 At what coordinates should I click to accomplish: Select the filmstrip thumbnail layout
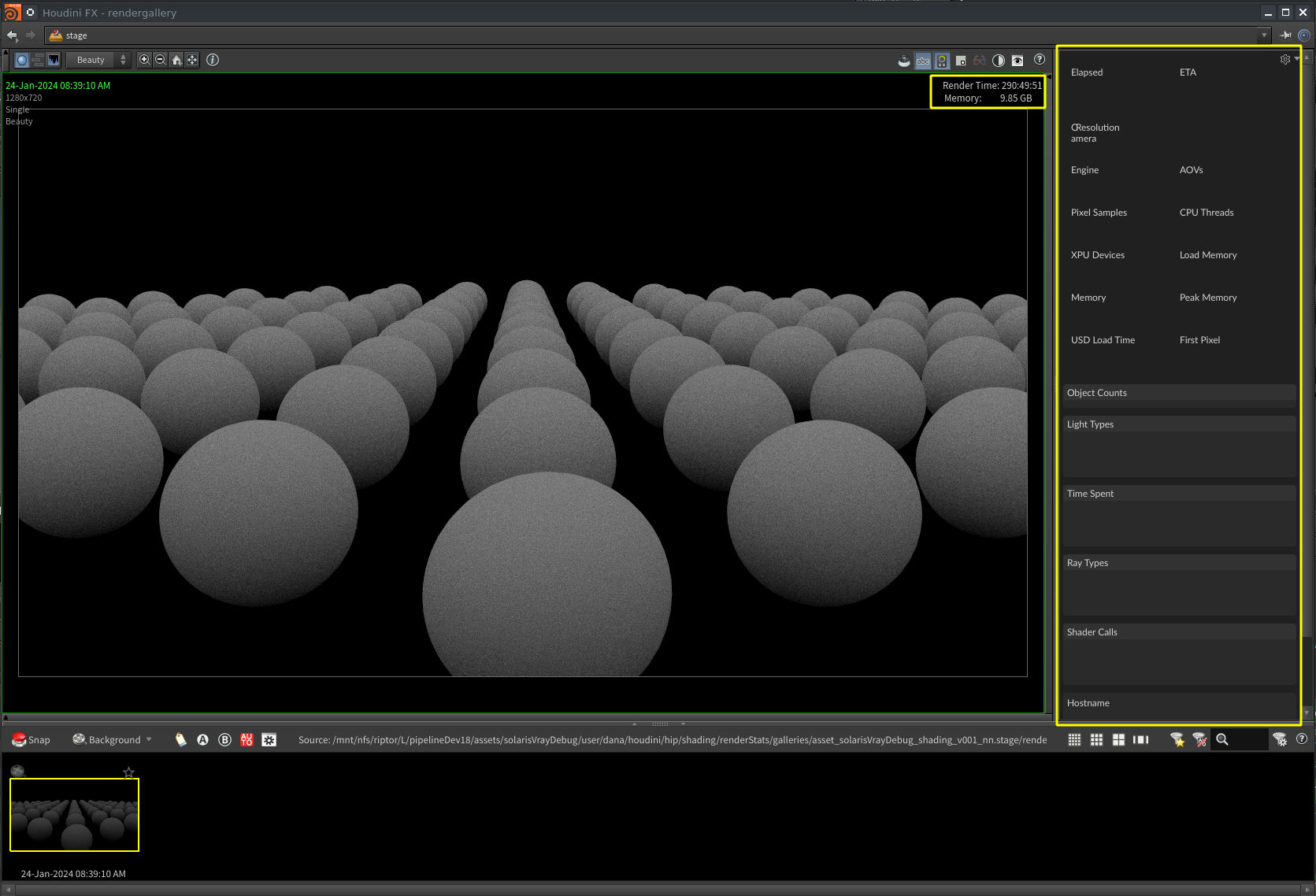(x=1140, y=739)
